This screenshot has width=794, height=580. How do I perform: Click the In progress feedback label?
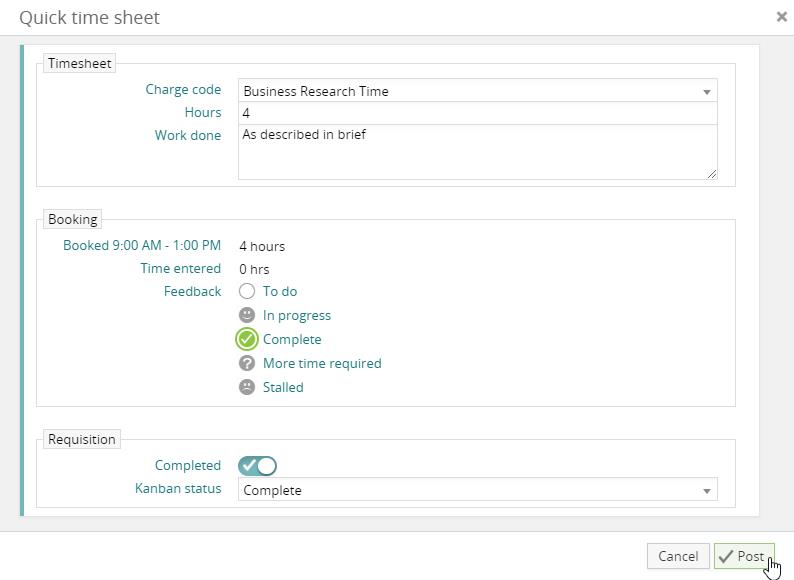click(x=296, y=315)
